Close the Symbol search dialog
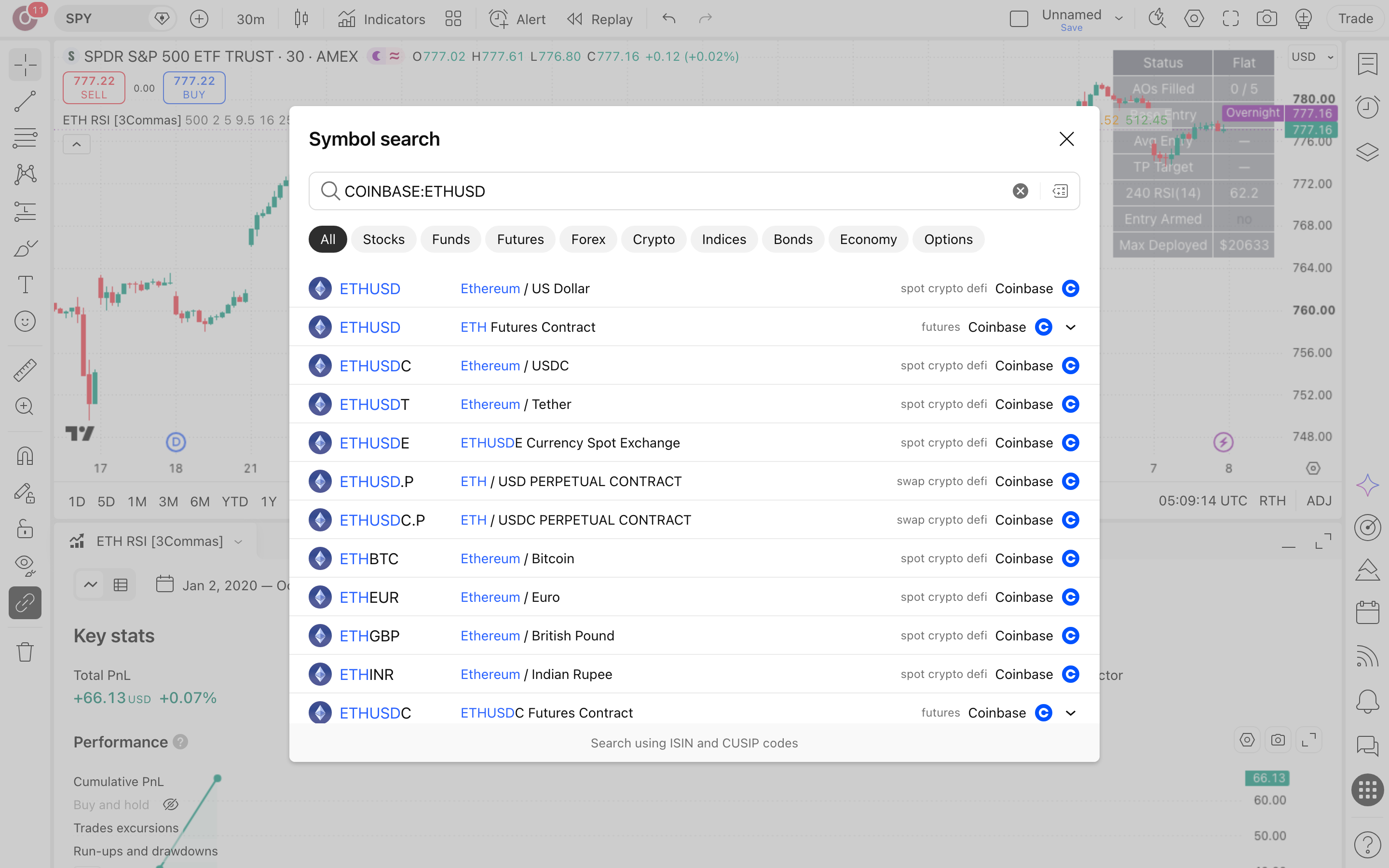Viewport: 1389px width, 868px height. [x=1066, y=139]
